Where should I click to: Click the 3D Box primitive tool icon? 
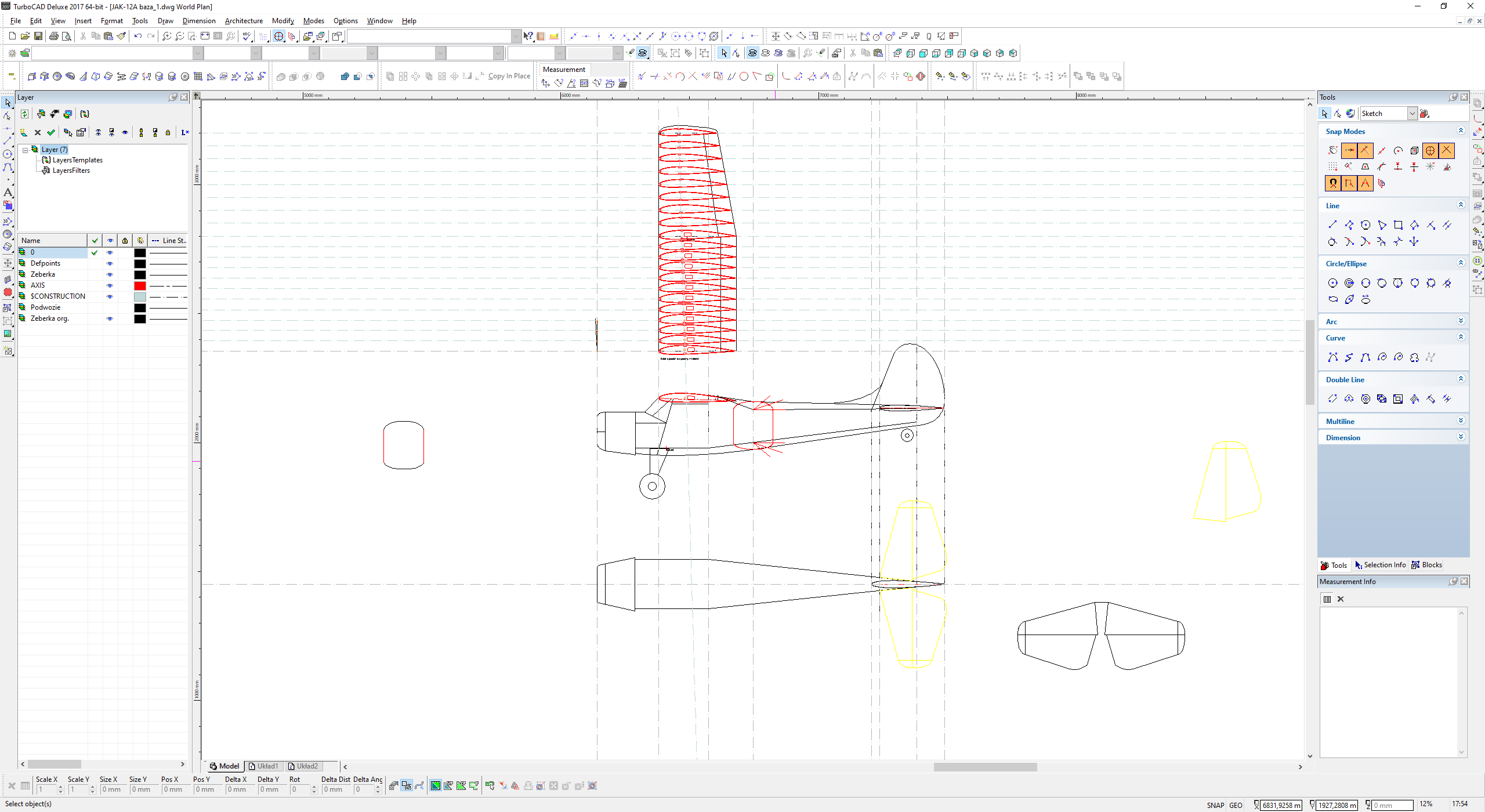point(32,77)
